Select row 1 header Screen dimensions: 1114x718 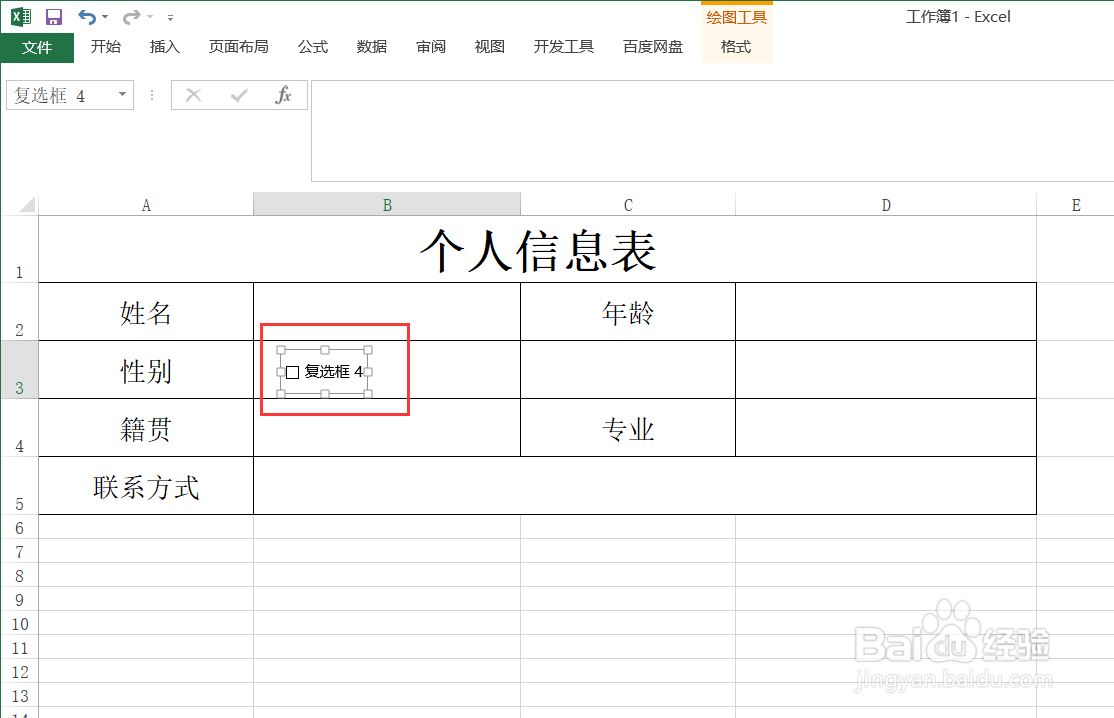tap(19, 249)
